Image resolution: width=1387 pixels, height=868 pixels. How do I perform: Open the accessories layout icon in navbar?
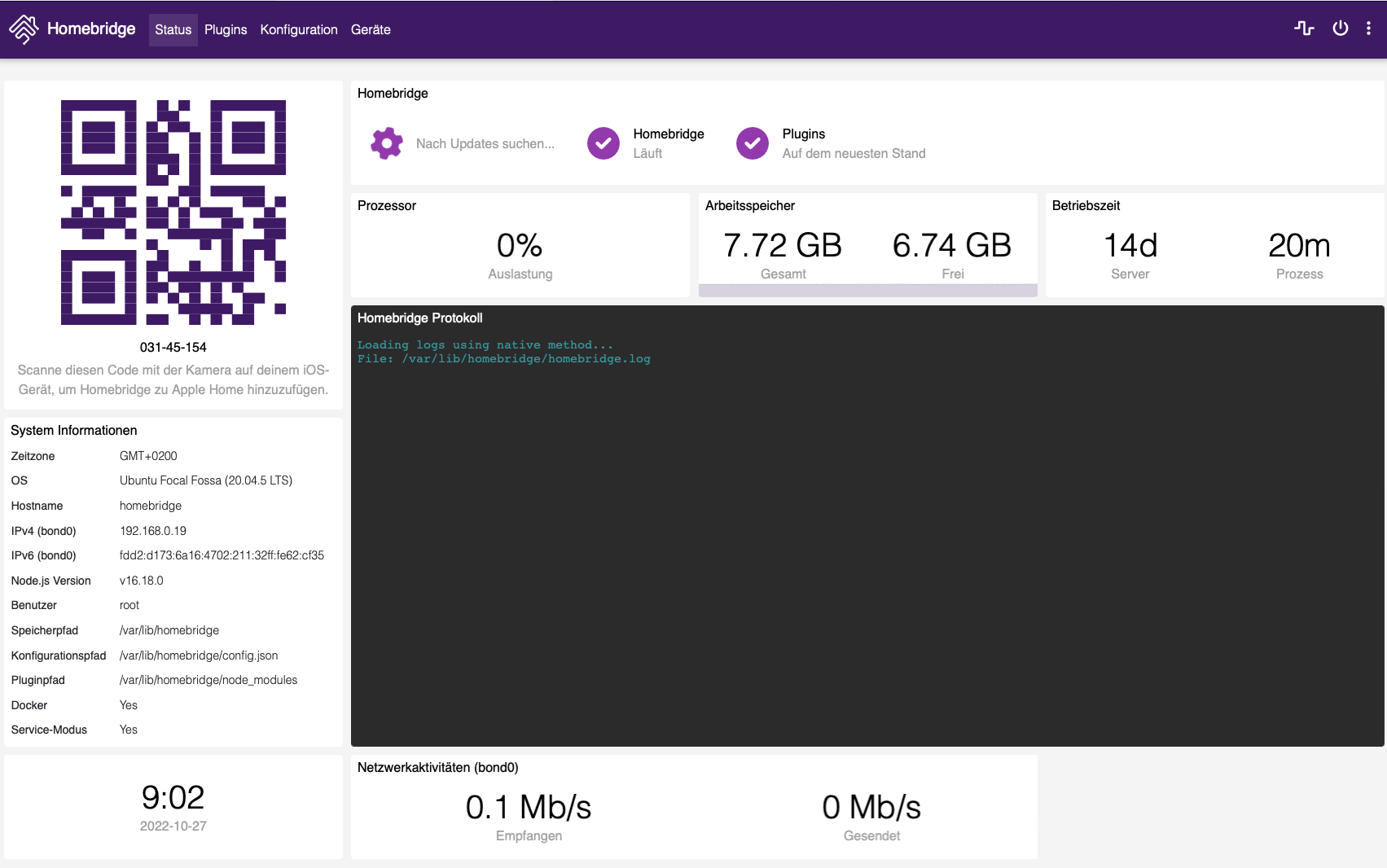click(1305, 28)
